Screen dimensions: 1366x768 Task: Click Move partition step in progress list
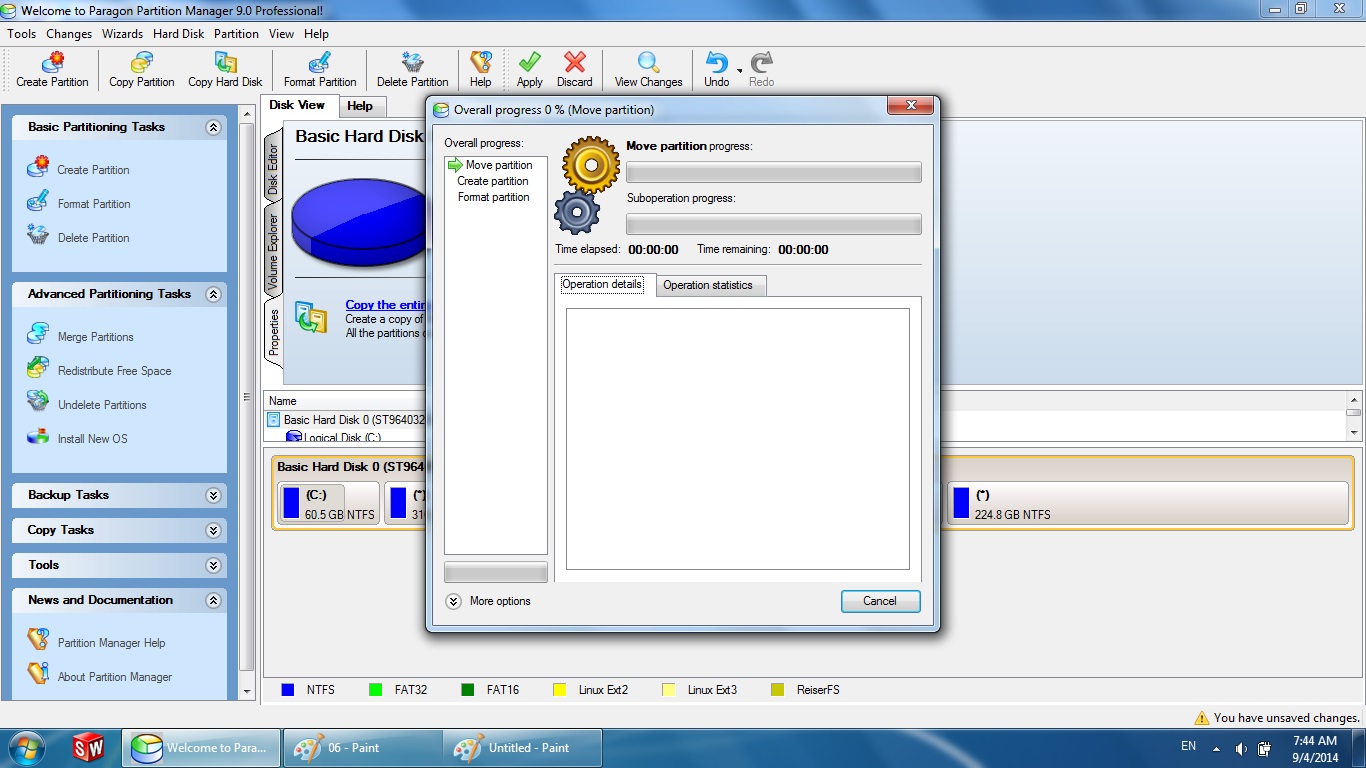tap(499, 165)
